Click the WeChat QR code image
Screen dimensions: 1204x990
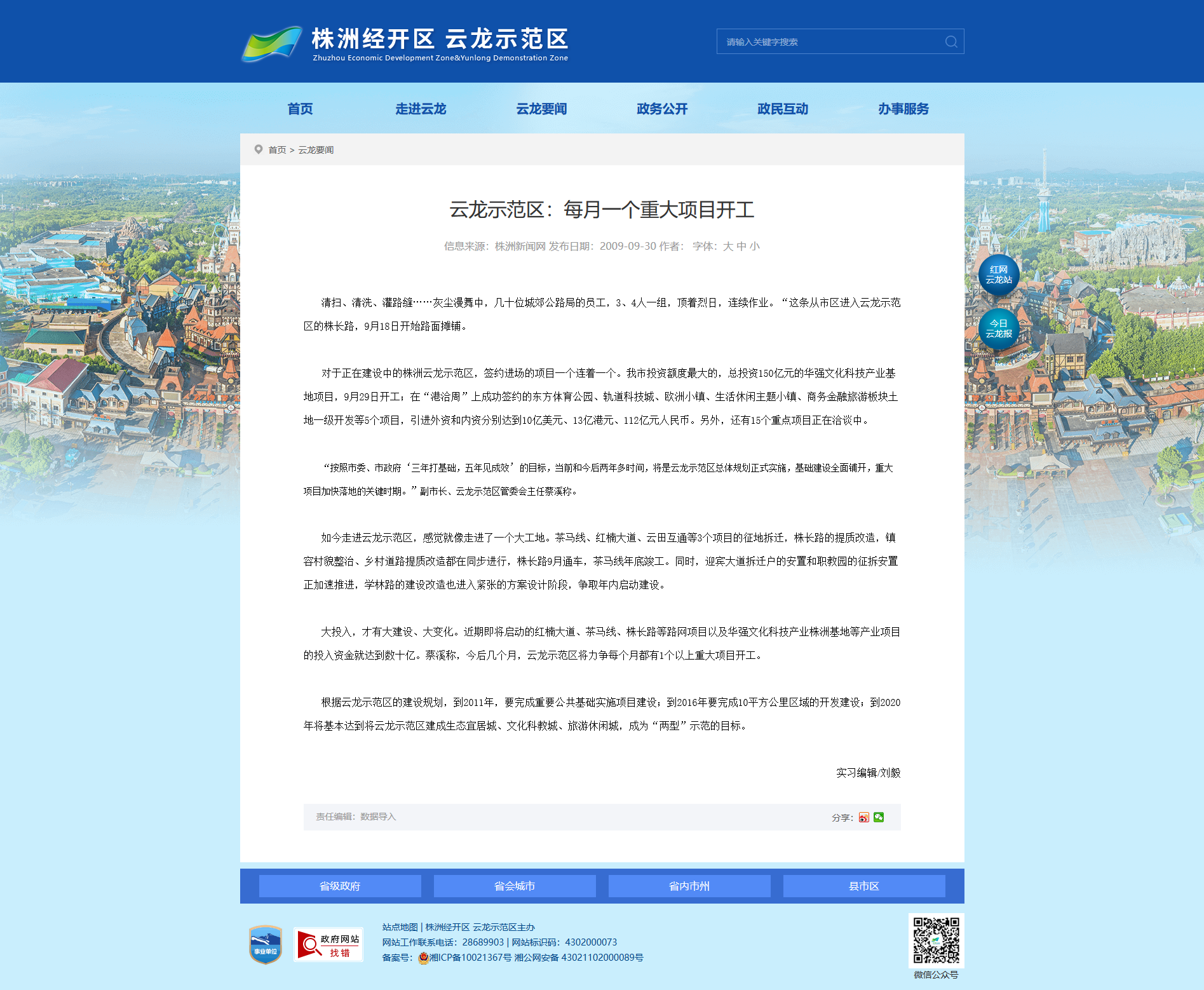click(x=936, y=940)
